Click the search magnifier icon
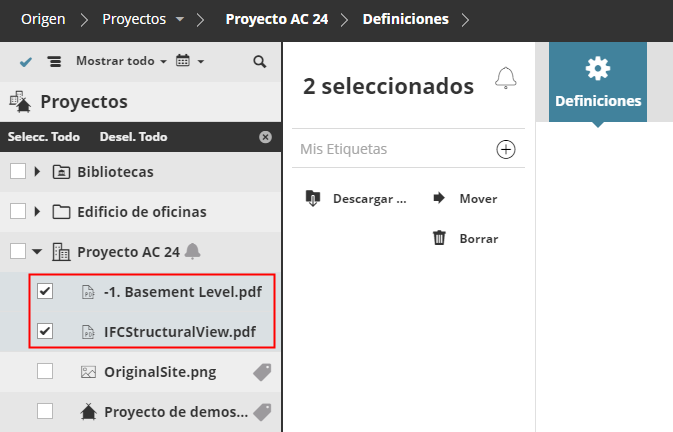This screenshot has width=673, height=432. tap(260, 61)
